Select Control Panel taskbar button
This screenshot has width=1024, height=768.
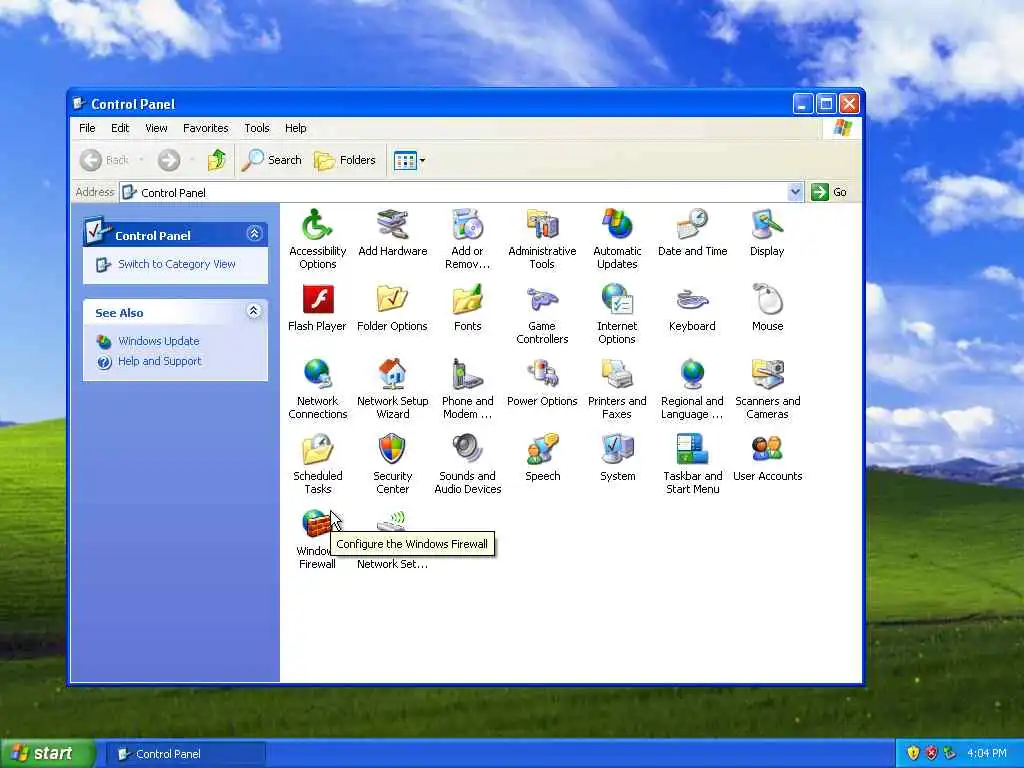coord(185,754)
